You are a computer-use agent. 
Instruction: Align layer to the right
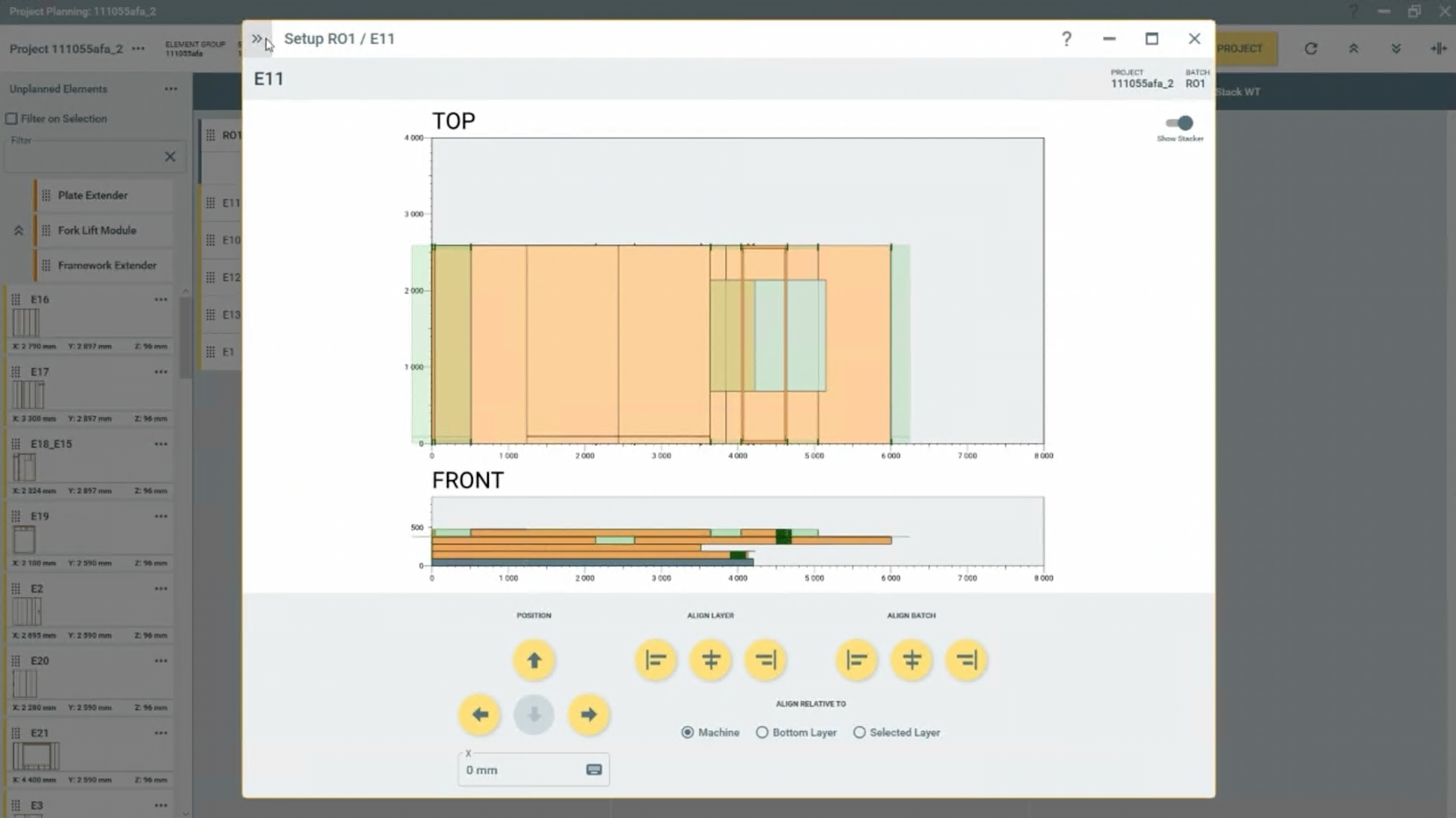point(766,660)
